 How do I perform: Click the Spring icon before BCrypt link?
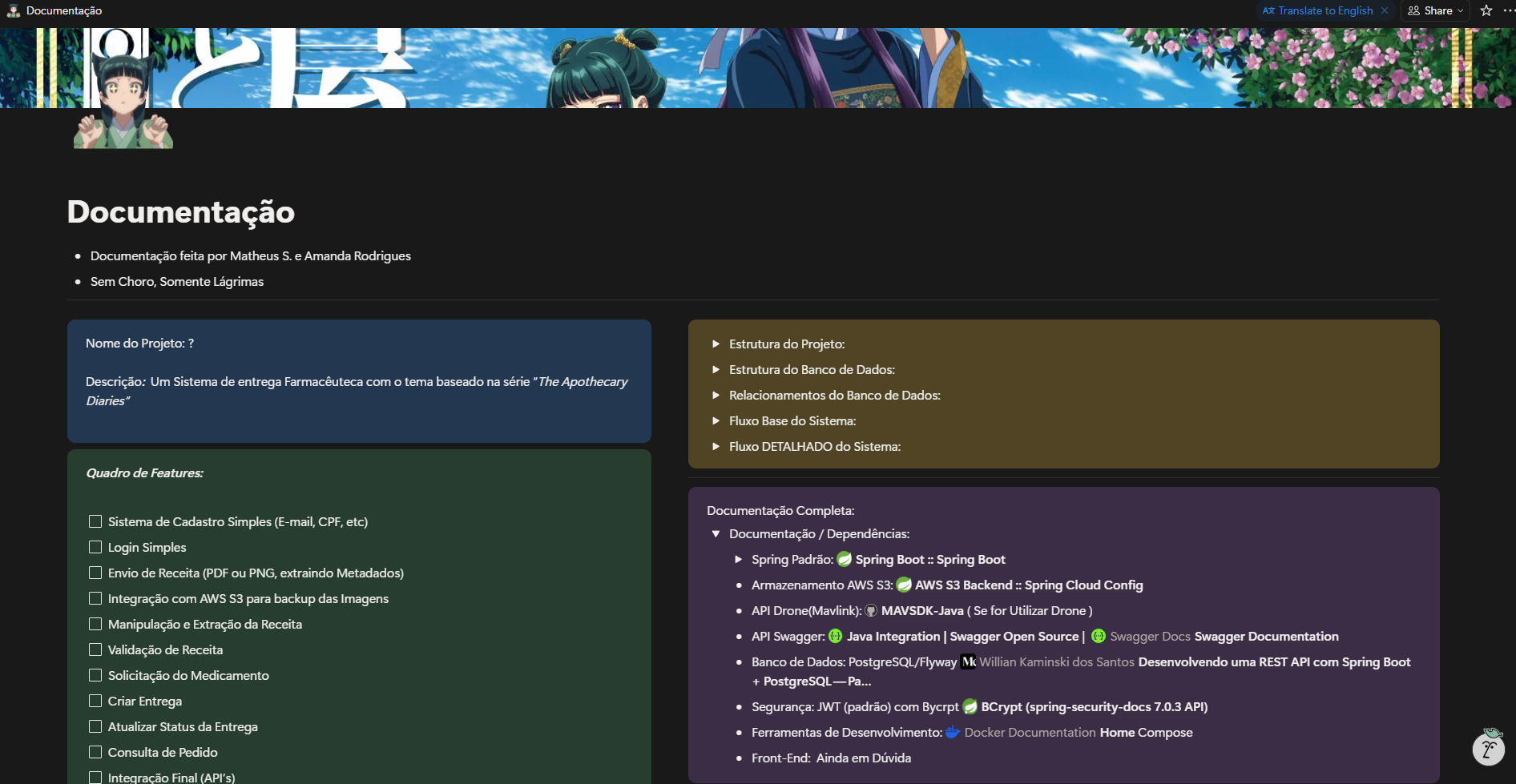point(970,706)
